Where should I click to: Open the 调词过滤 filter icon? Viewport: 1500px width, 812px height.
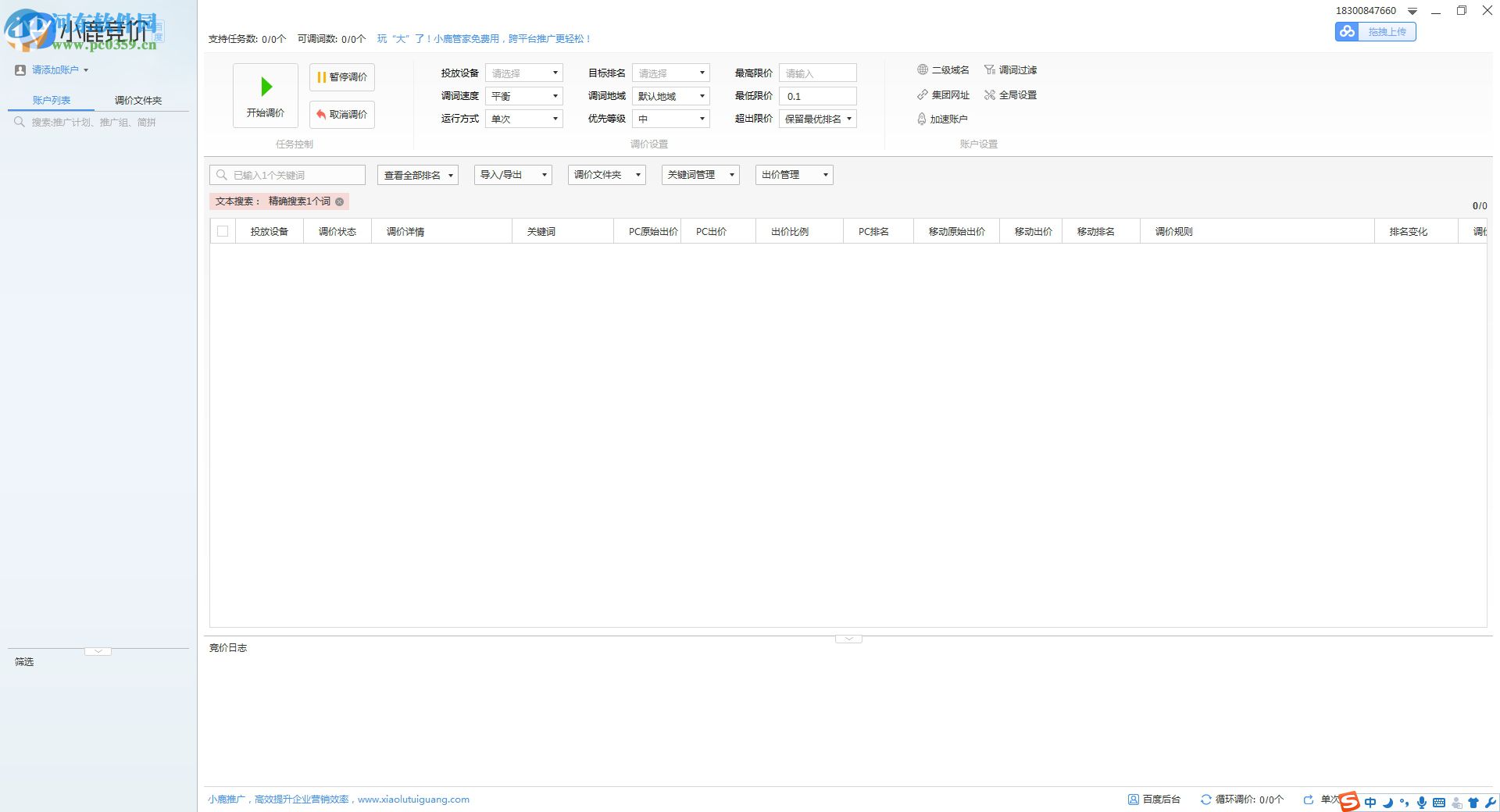click(990, 69)
